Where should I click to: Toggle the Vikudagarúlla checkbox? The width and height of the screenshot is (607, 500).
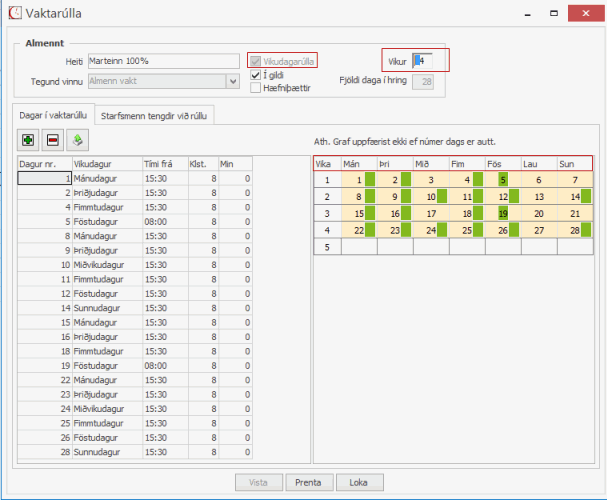pyautogui.click(x=255, y=61)
